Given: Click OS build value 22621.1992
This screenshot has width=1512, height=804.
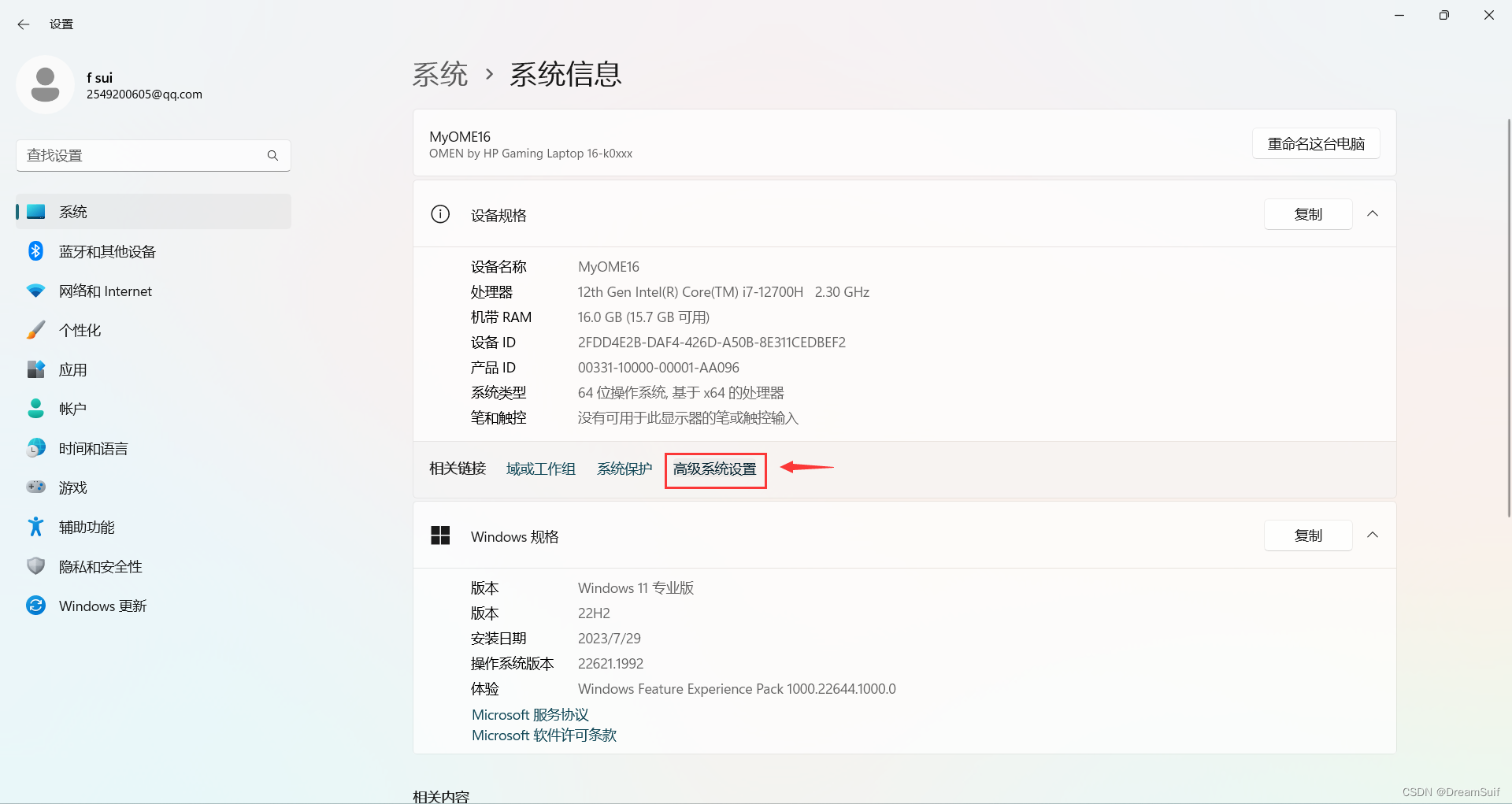Looking at the screenshot, I should tap(611, 664).
